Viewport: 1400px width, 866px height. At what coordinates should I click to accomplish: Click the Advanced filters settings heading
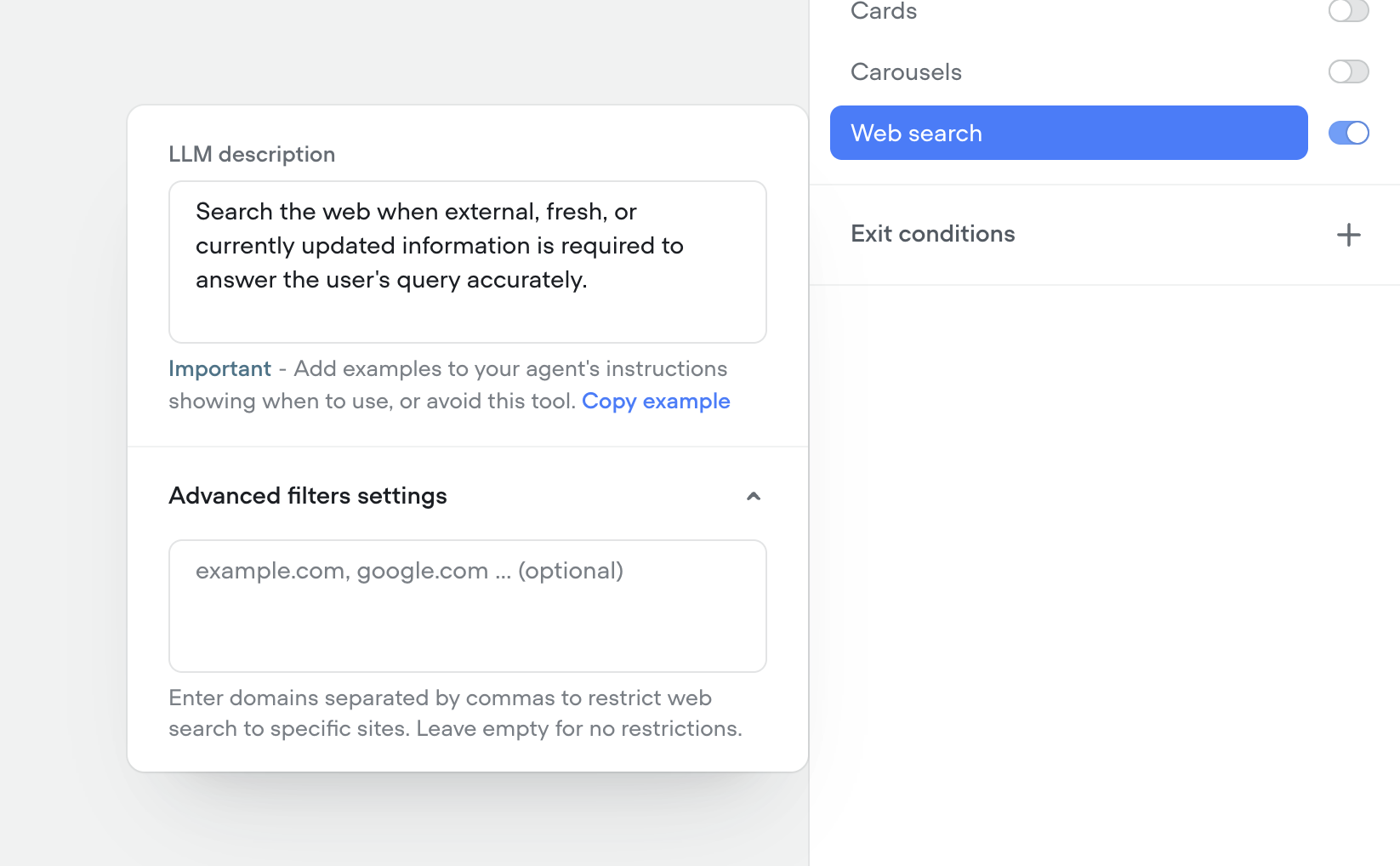(x=308, y=496)
